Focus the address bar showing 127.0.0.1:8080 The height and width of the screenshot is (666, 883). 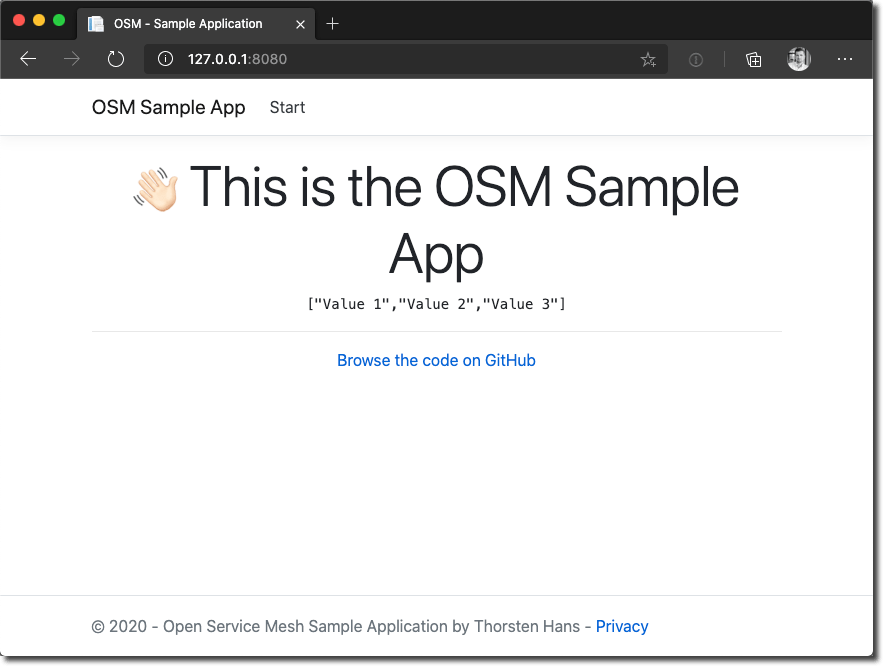pyautogui.click(x=400, y=59)
